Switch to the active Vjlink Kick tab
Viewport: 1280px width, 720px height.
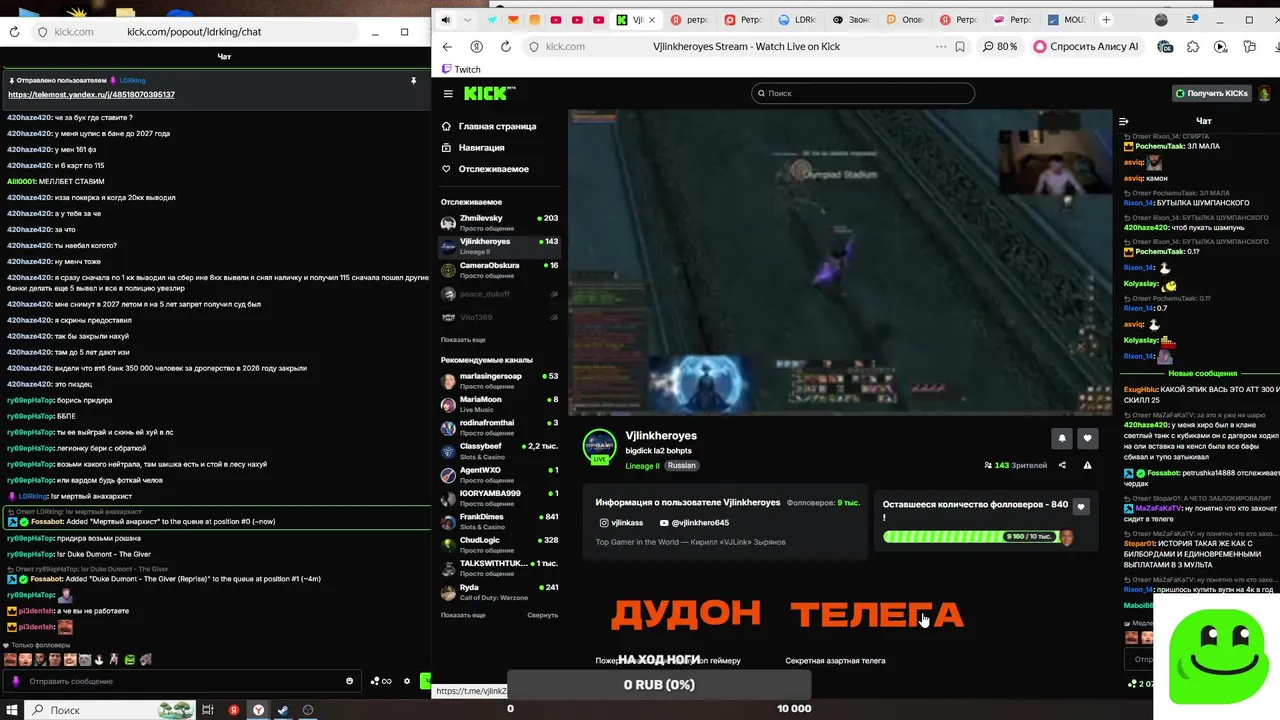coord(636,20)
